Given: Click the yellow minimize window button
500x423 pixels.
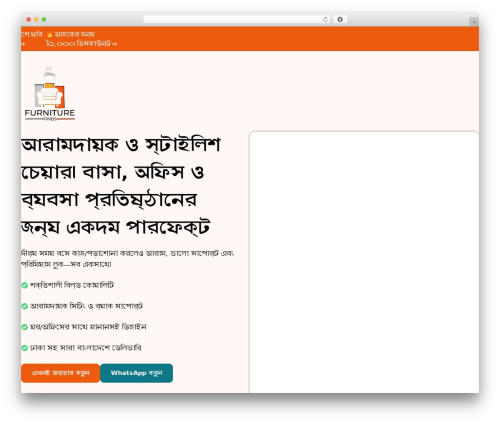Looking at the screenshot, I should 36,20.
